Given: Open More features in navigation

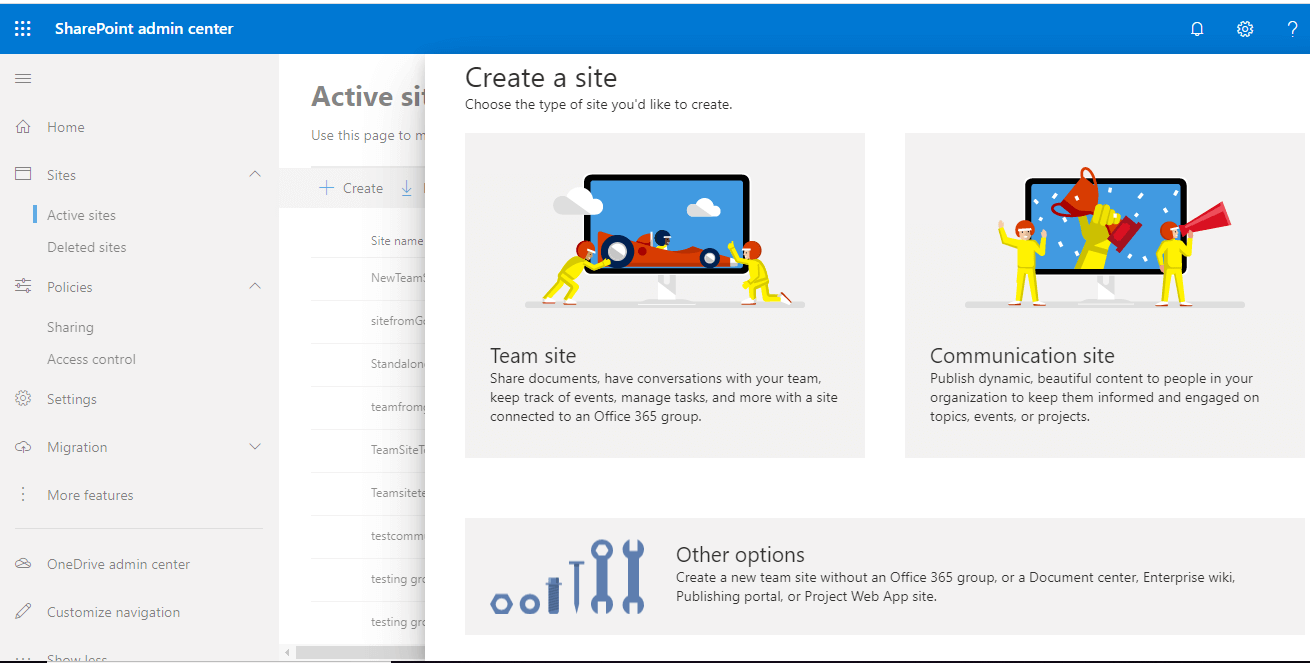Looking at the screenshot, I should click(x=90, y=495).
